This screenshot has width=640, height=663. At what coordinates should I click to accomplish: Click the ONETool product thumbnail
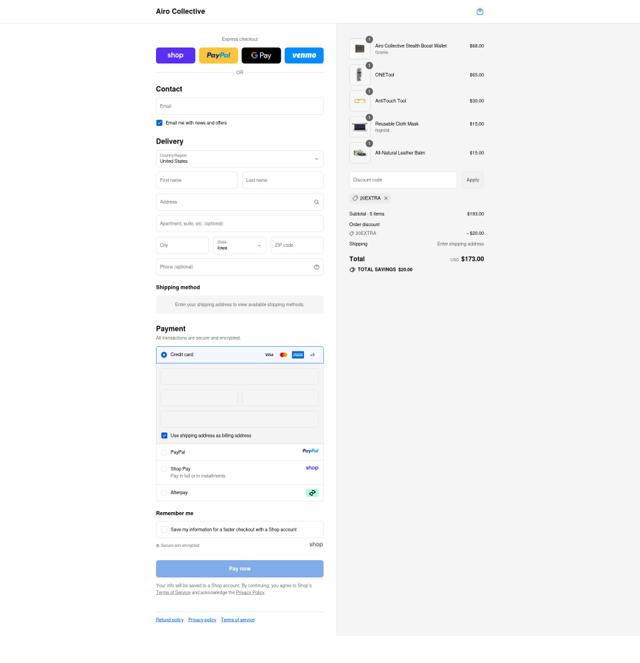tap(360, 75)
